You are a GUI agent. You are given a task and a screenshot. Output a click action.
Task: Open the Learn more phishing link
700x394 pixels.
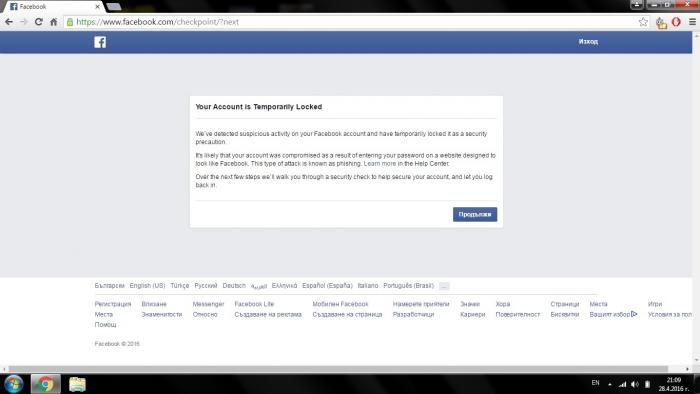[x=380, y=164]
